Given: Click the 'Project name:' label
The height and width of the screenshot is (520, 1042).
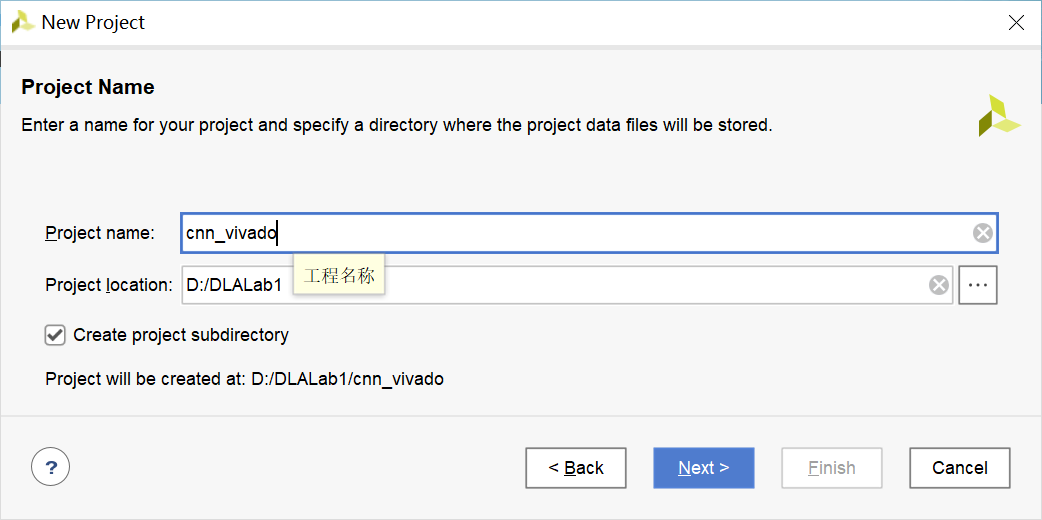Looking at the screenshot, I should [x=100, y=233].
